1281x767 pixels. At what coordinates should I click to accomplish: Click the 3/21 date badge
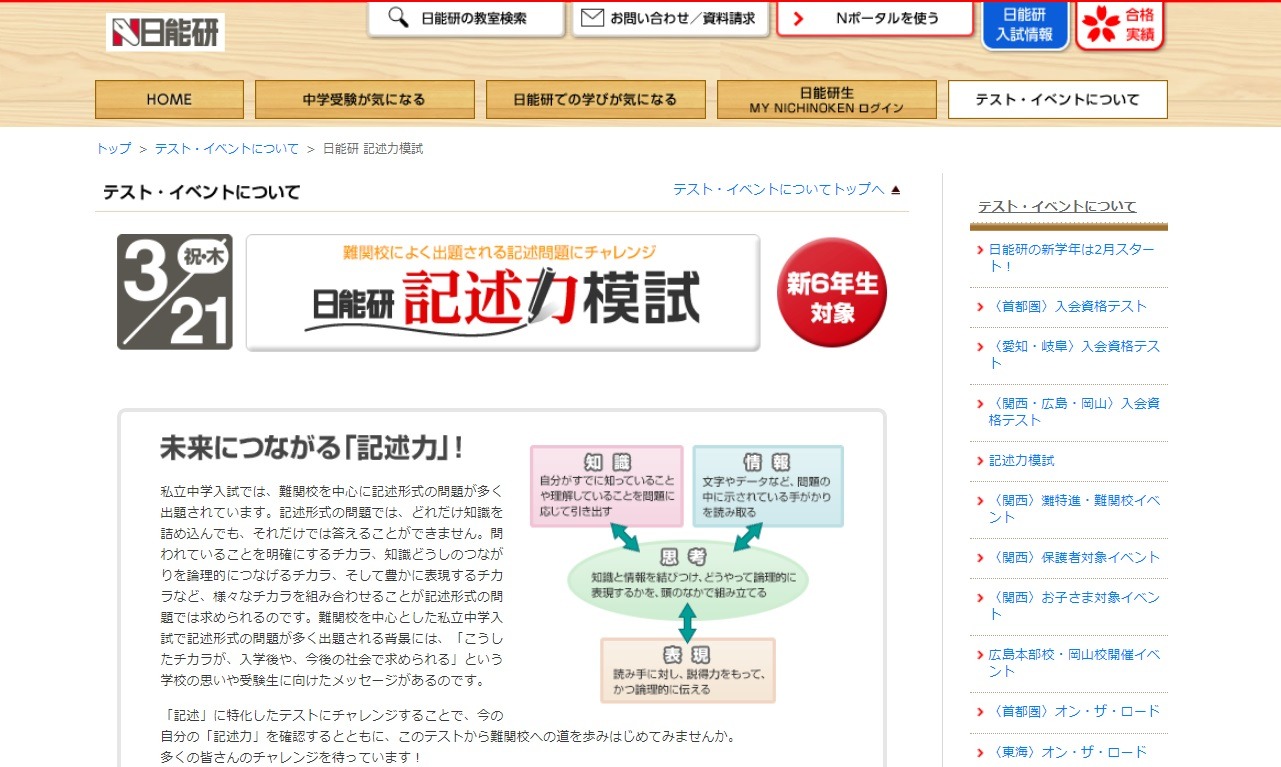tap(175, 292)
